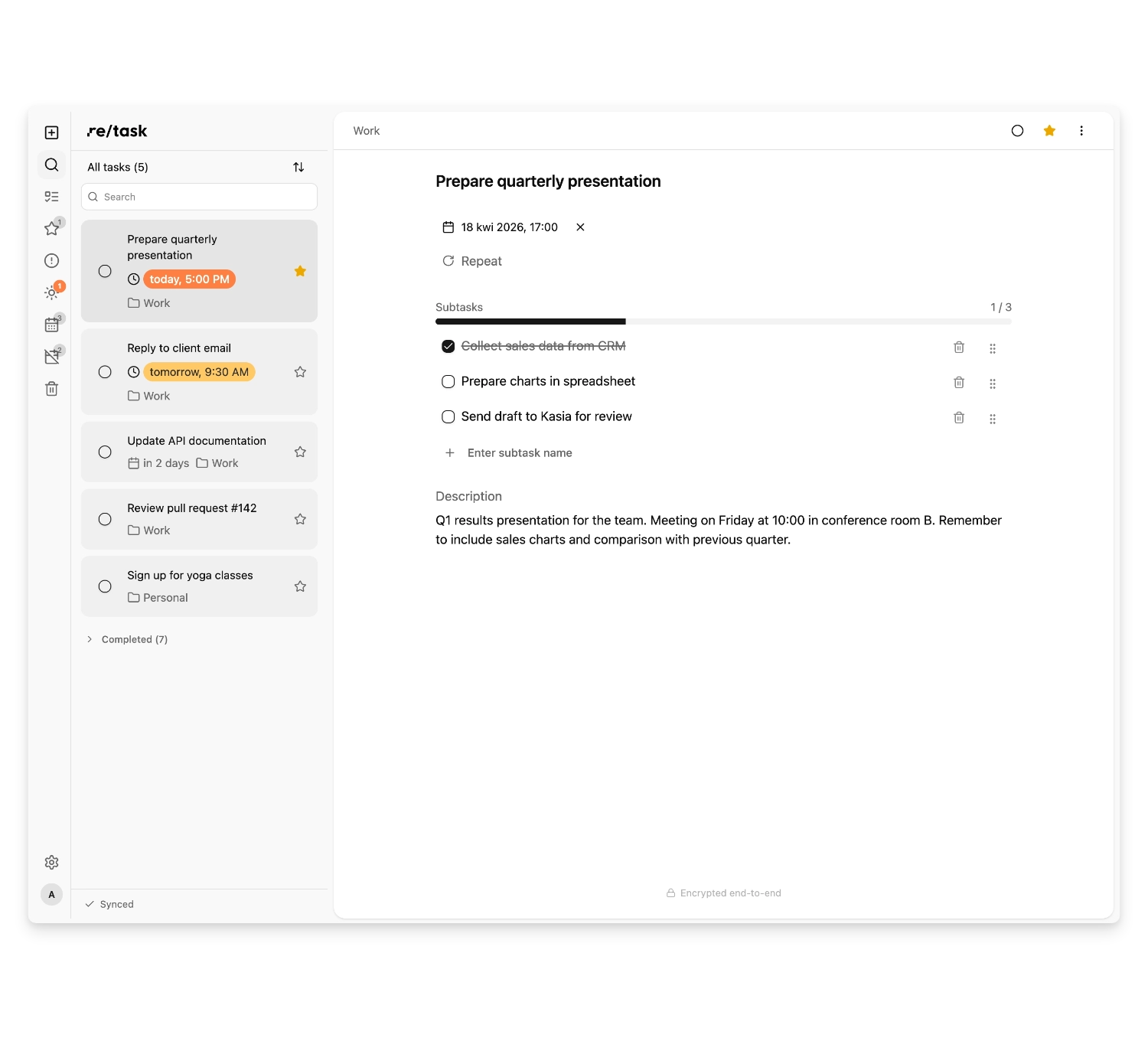
Task: Click the Subtasks 1 / 3 counter
Action: pyautogui.click(x=1001, y=307)
